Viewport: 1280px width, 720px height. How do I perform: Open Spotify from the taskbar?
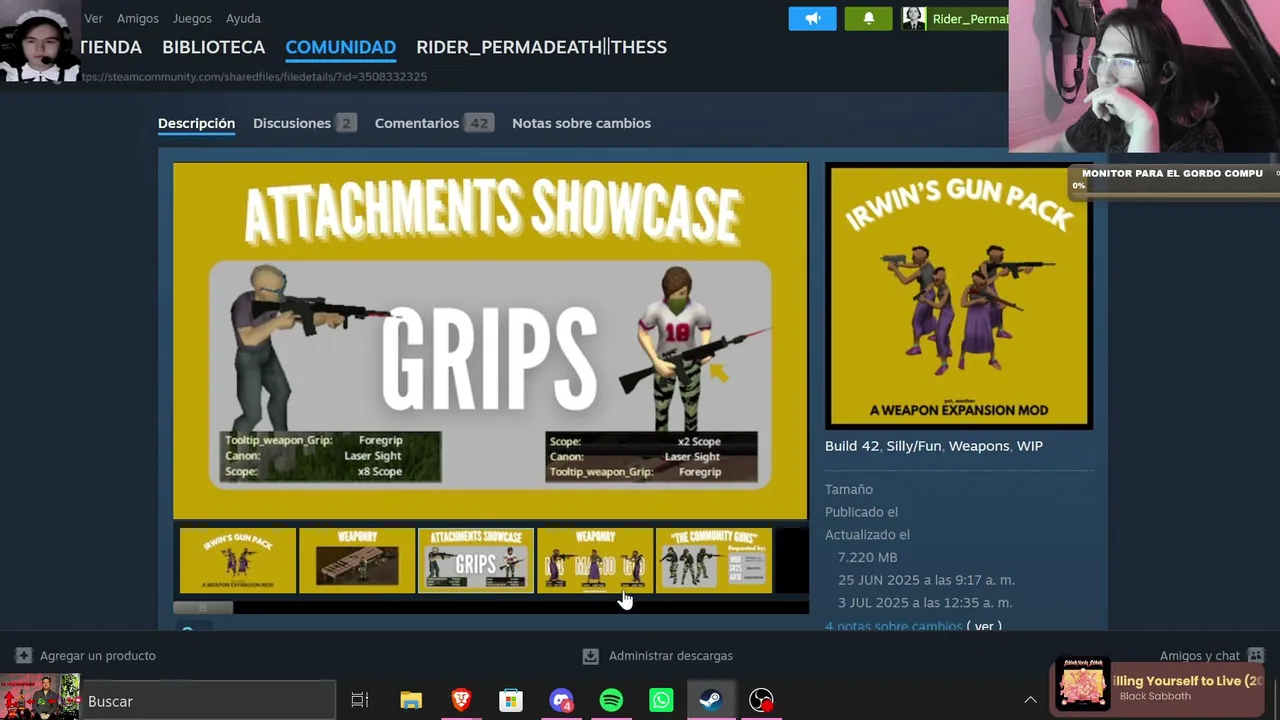pos(611,701)
